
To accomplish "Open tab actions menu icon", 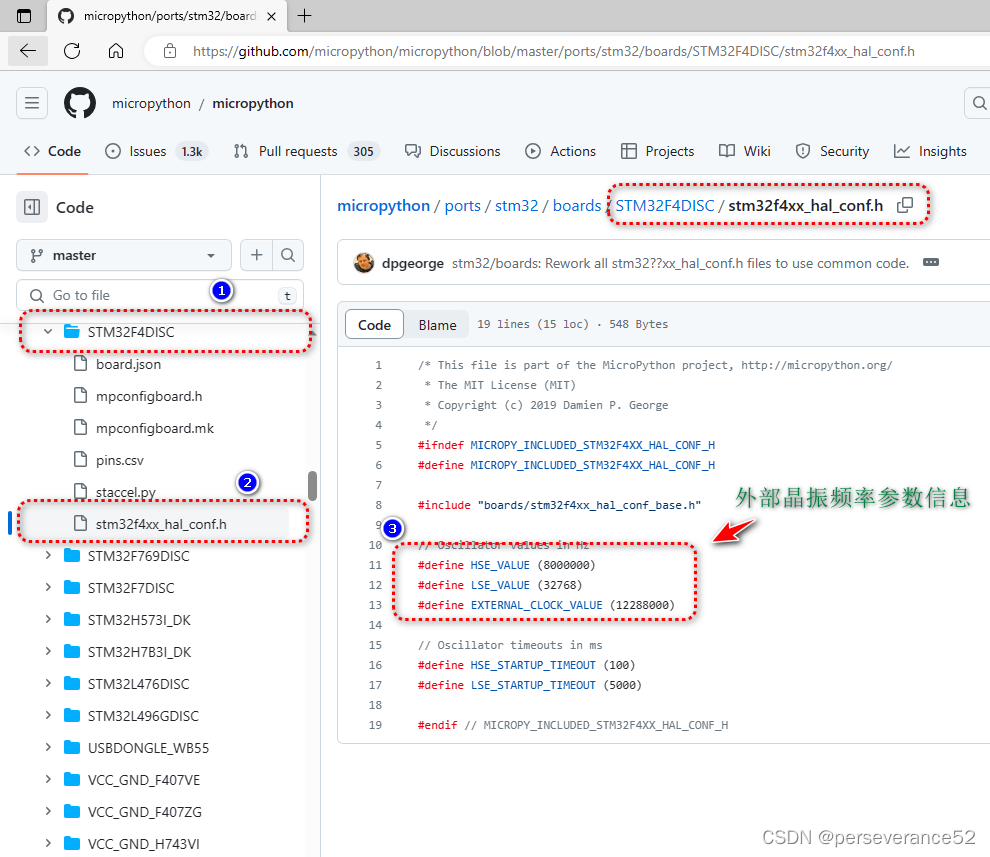I will [x=24, y=16].
